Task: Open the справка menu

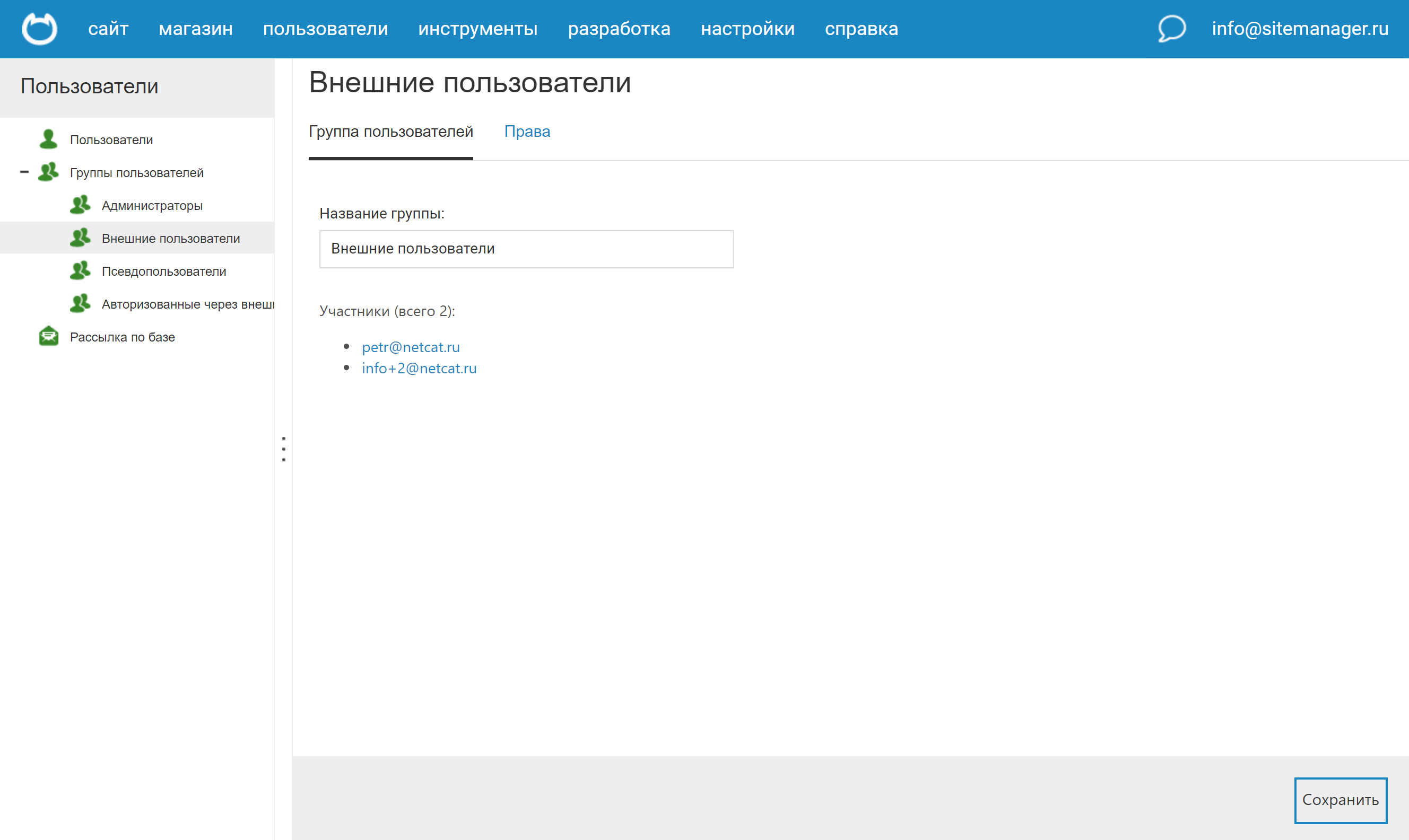Action: tap(861, 28)
